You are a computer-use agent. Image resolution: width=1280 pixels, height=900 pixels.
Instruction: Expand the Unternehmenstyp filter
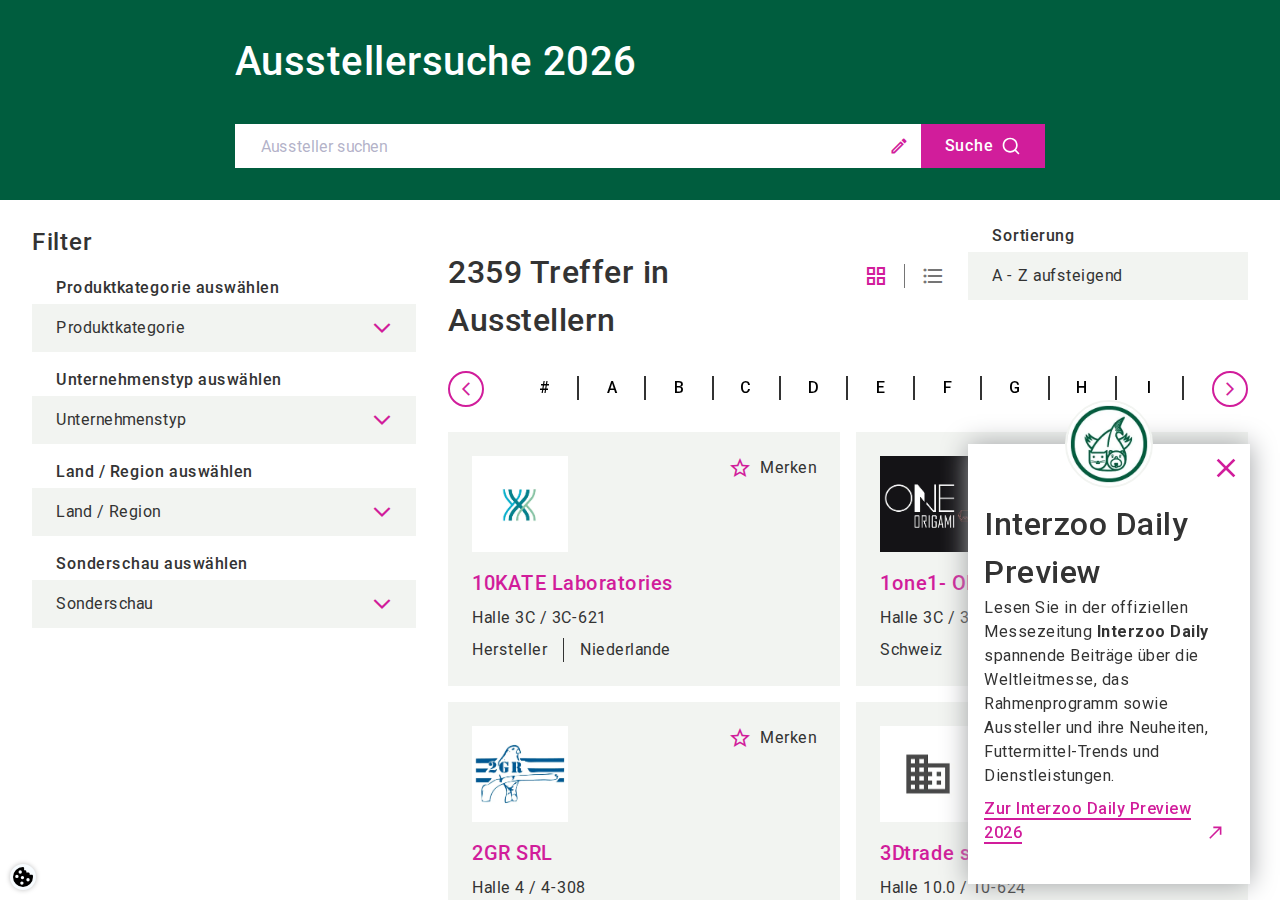pyautogui.click(x=223, y=420)
